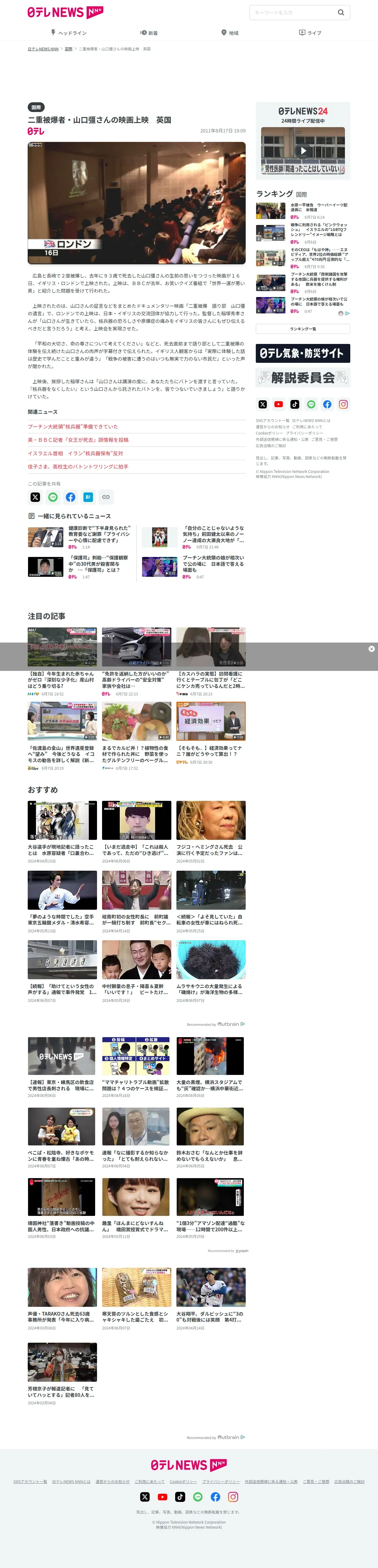
Task: Open the 解説委員会 banner
Action: [303, 378]
